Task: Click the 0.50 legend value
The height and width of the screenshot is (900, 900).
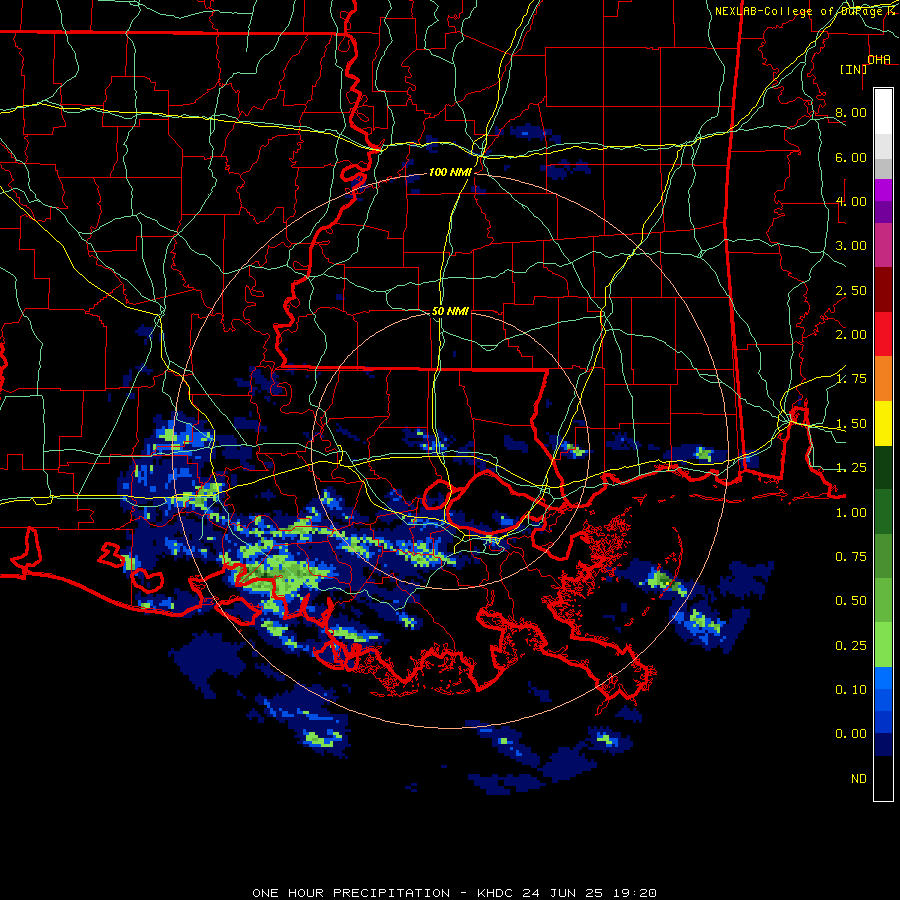Action: 851,601
